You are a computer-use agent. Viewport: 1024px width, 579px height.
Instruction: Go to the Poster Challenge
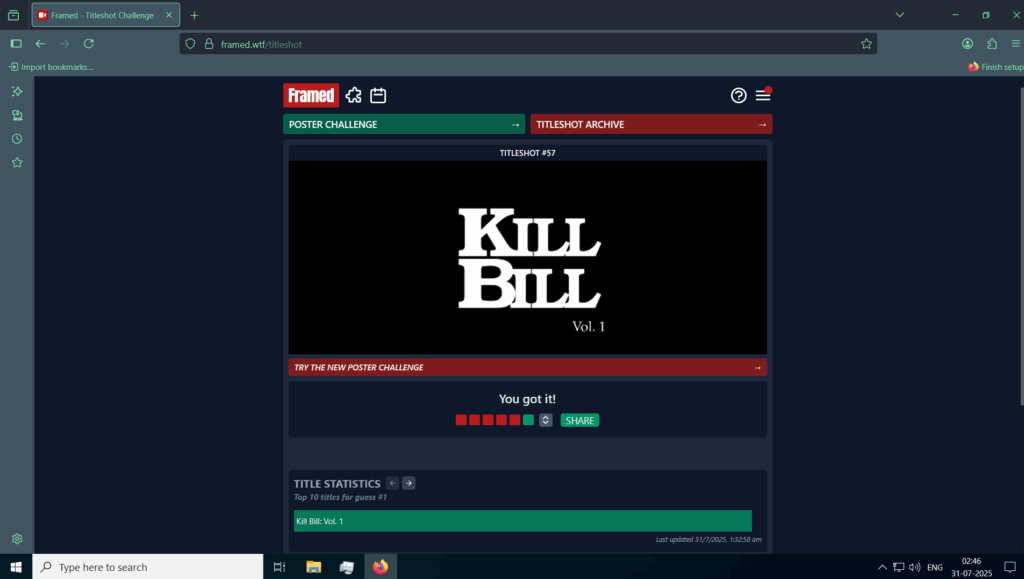click(x=403, y=124)
